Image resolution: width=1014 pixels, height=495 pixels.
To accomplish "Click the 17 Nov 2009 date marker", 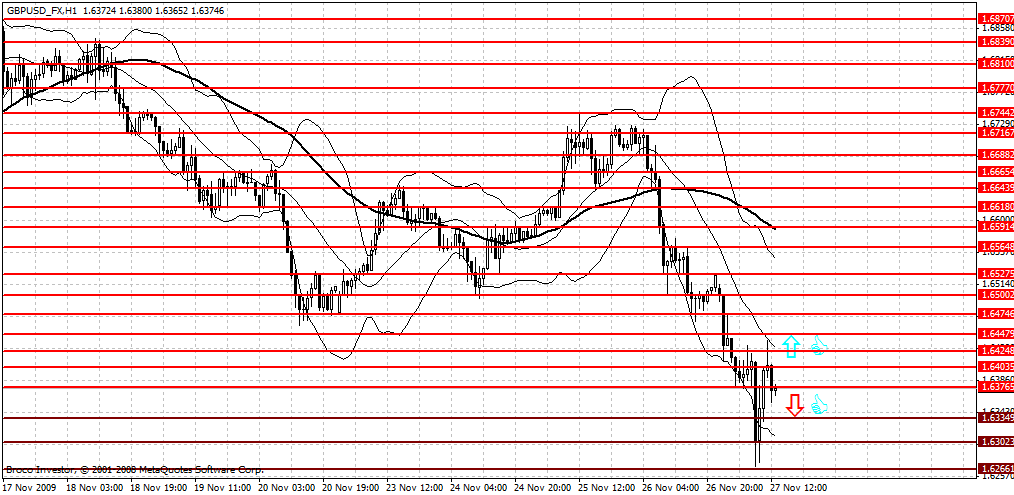I will click(x=29, y=487).
